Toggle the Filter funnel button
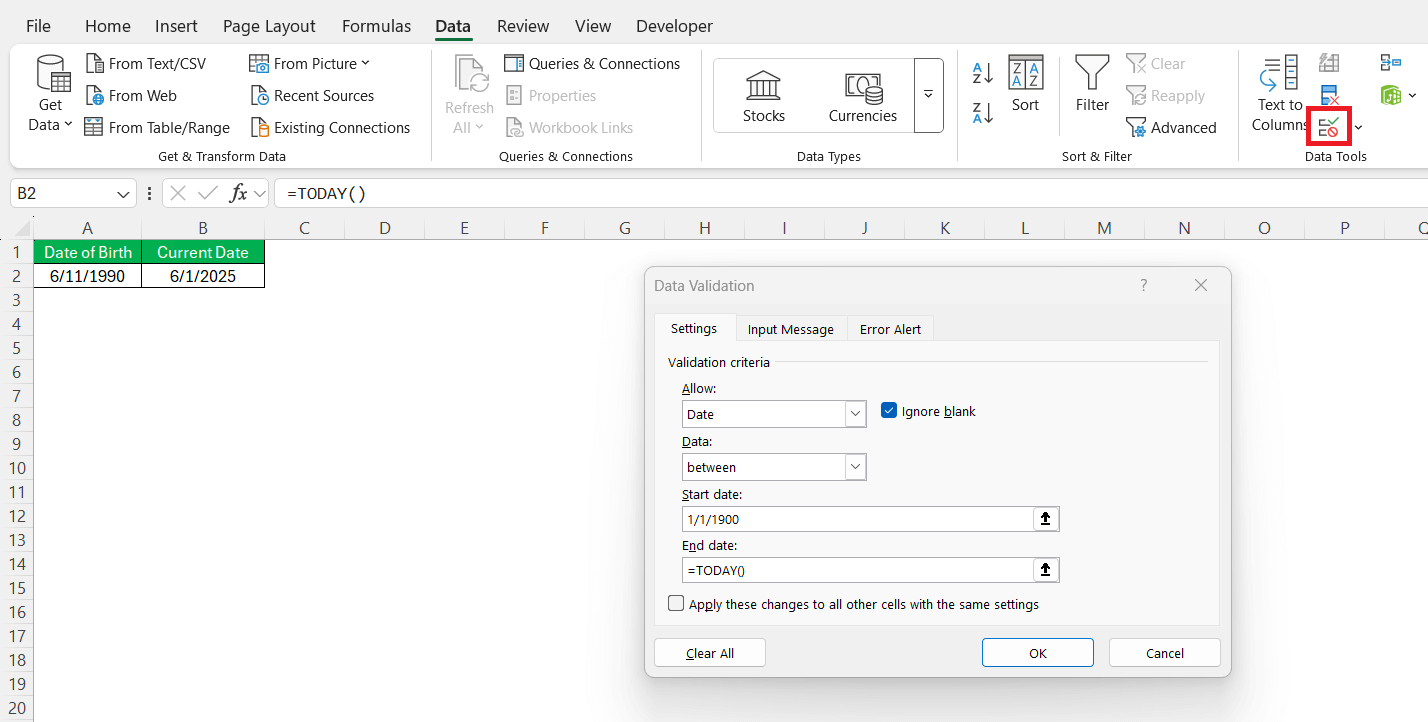This screenshot has width=1428, height=722. pos(1092,85)
